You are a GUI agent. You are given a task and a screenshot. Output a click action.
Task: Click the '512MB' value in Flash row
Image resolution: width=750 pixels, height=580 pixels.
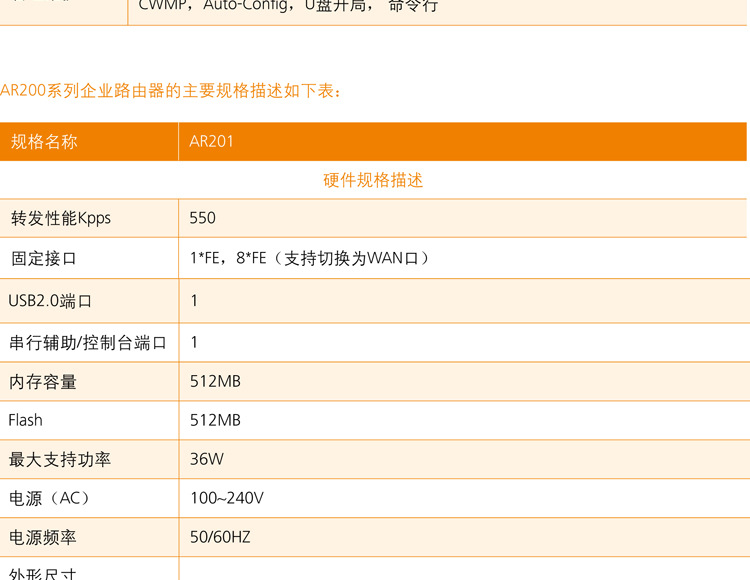[x=215, y=420]
